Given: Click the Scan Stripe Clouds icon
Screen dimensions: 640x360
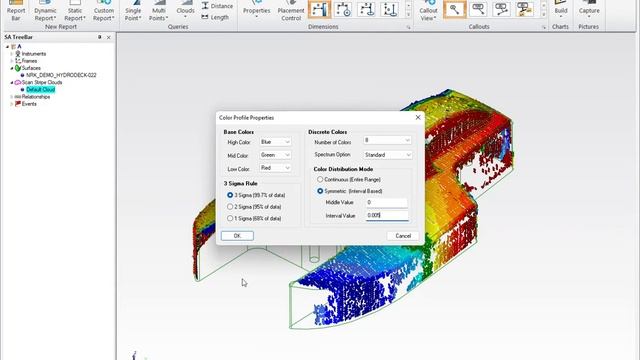Looking at the screenshot, I should coord(18,82).
